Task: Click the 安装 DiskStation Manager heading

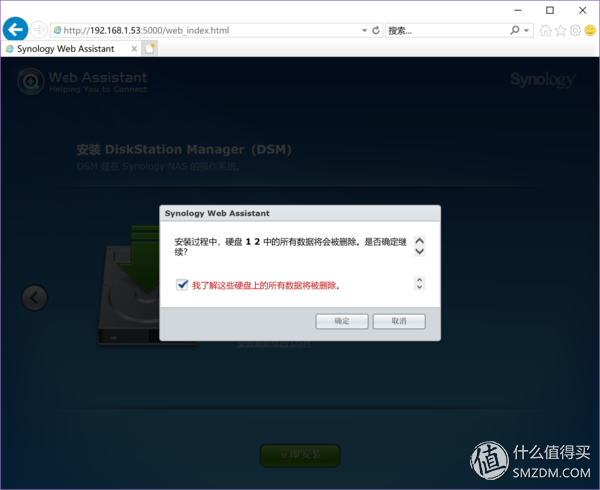Action: (x=184, y=149)
